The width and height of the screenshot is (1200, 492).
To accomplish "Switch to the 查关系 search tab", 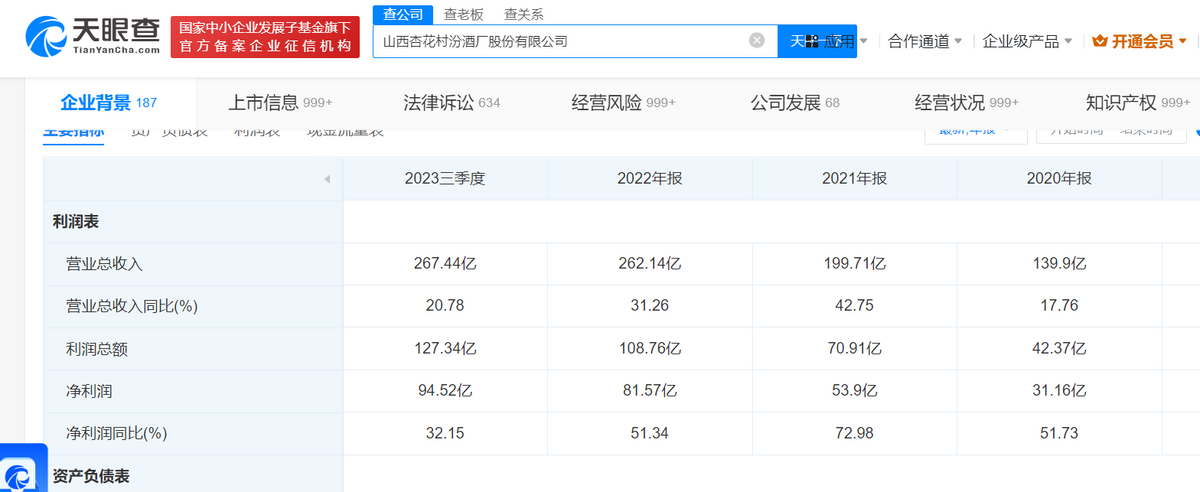I will [x=523, y=15].
